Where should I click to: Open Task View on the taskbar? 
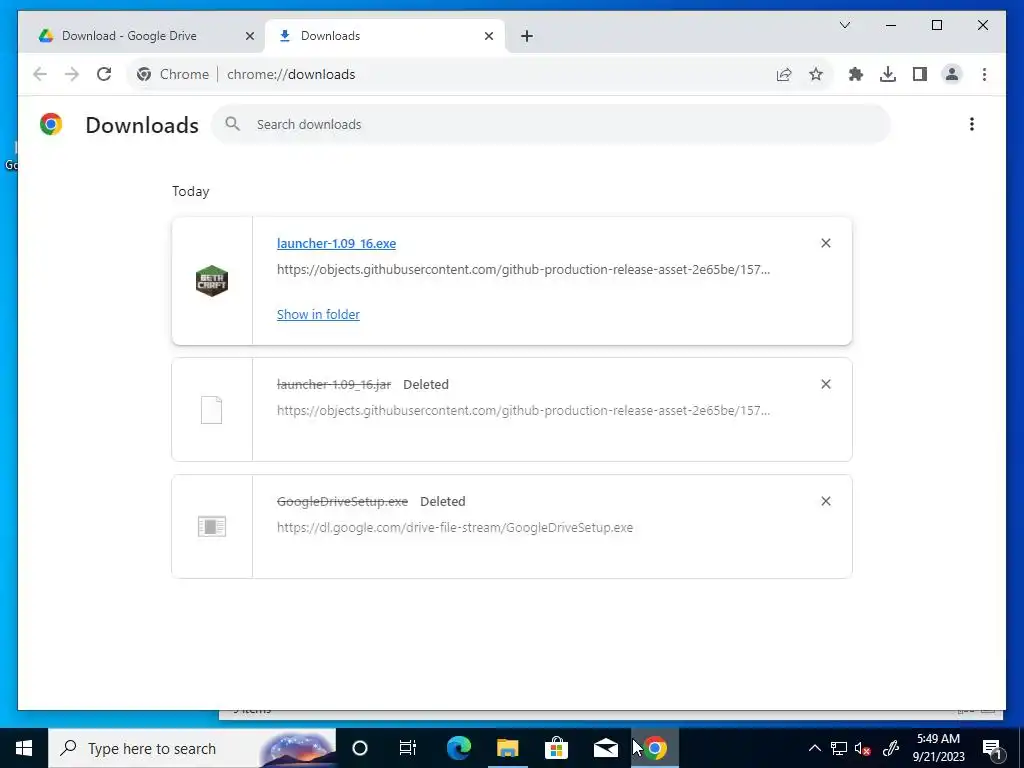(408, 748)
